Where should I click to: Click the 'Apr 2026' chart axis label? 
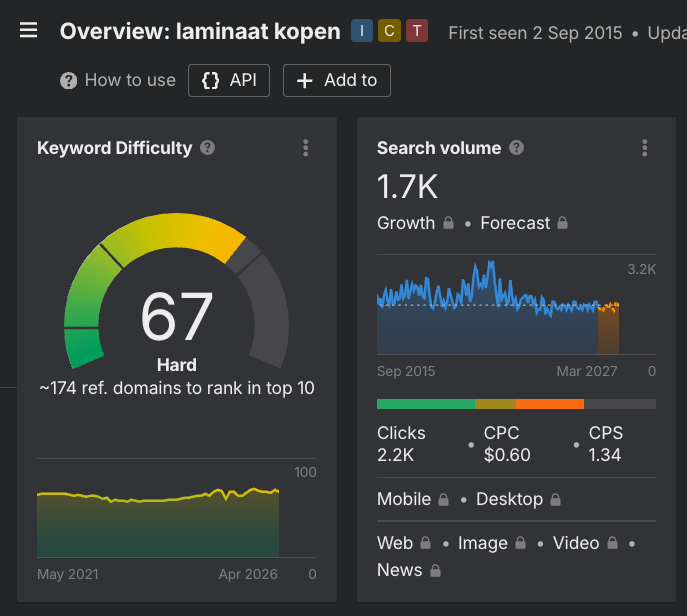click(248, 574)
